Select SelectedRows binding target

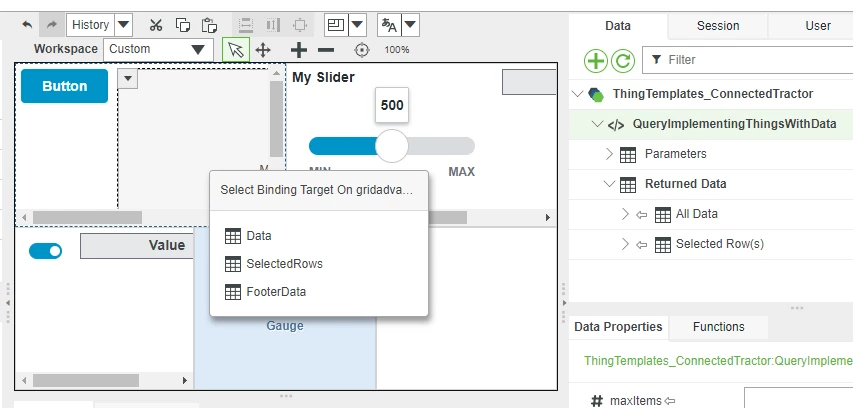(x=274, y=264)
